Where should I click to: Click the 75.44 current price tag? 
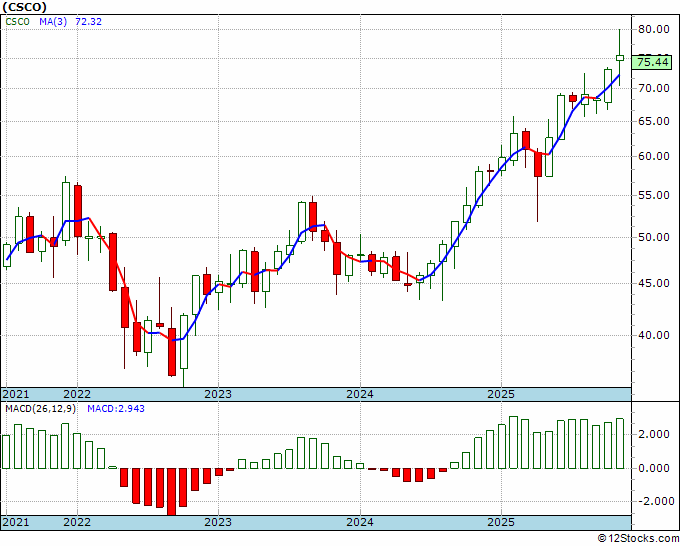tap(653, 62)
